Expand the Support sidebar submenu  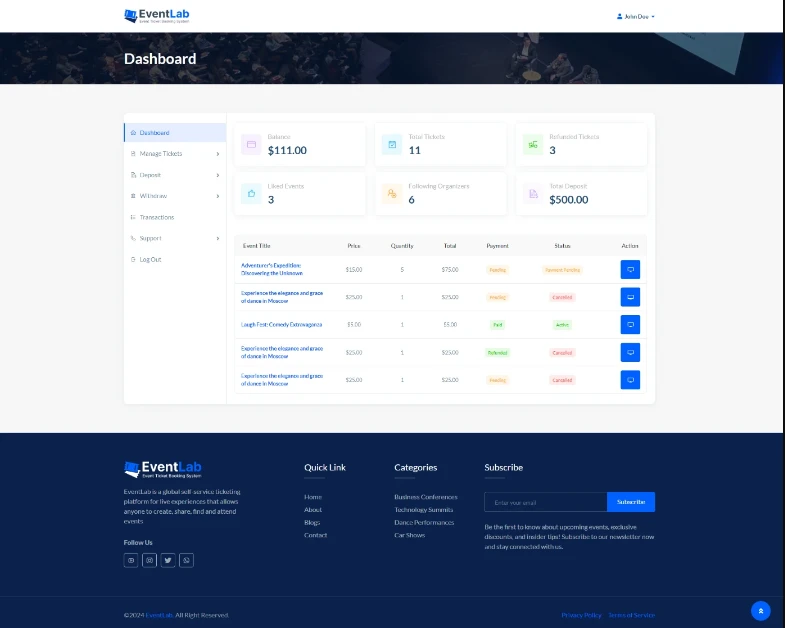pyautogui.click(x=174, y=238)
